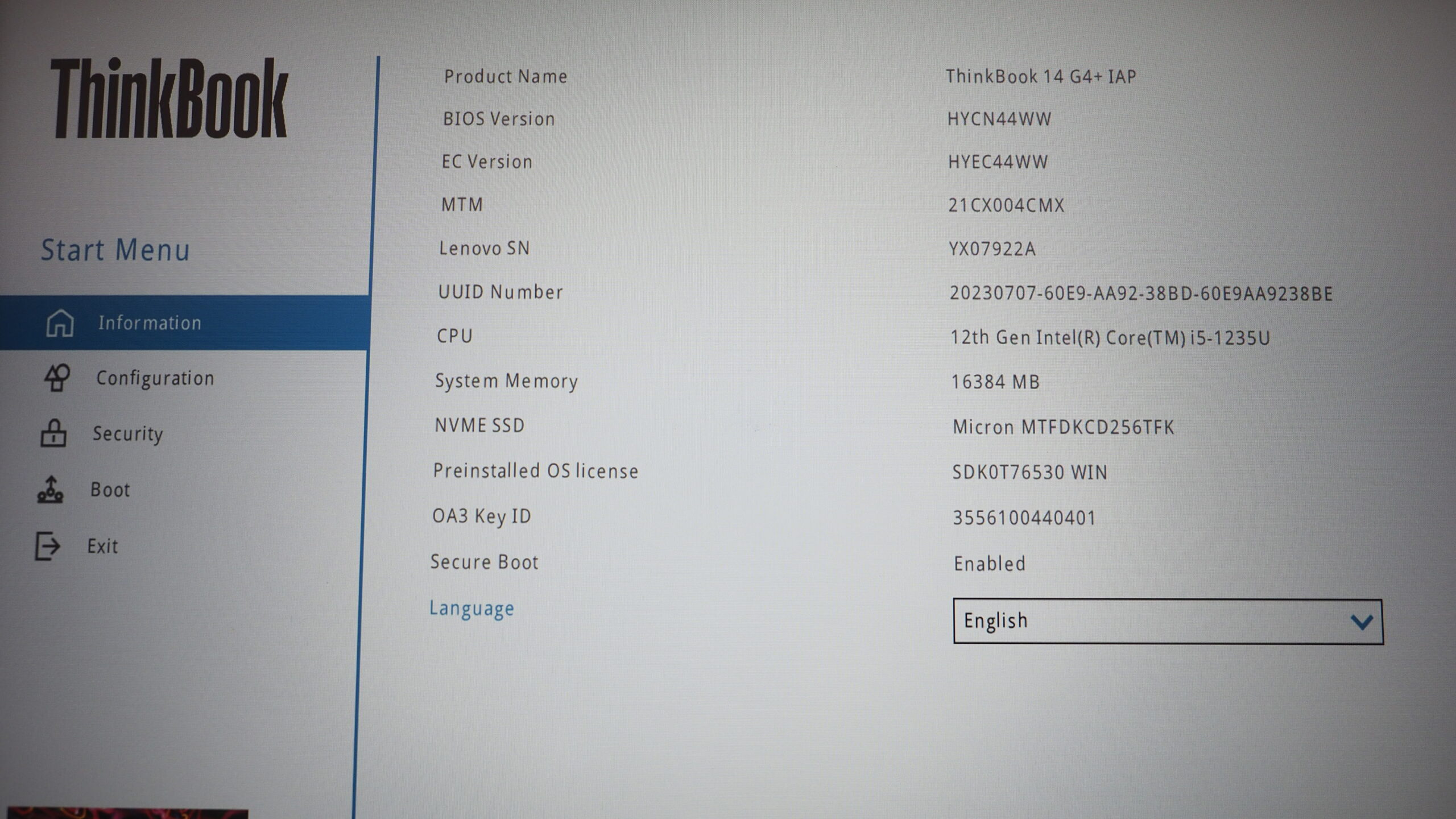This screenshot has height=819, width=1456.
Task: Click the UUID Number value
Action: 1141,293
